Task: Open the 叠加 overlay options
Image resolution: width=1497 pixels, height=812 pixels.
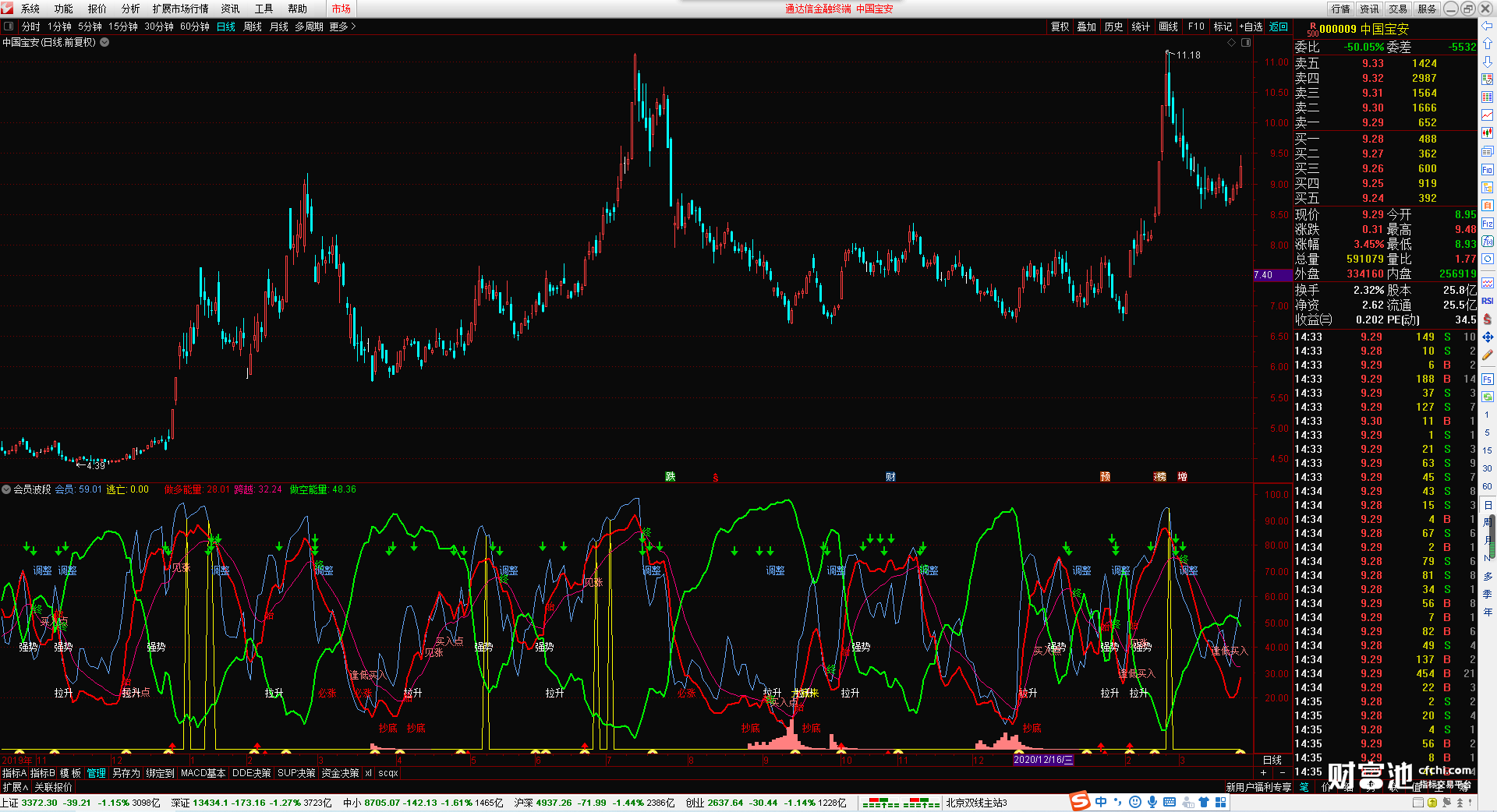Action: pos(1086,26)
